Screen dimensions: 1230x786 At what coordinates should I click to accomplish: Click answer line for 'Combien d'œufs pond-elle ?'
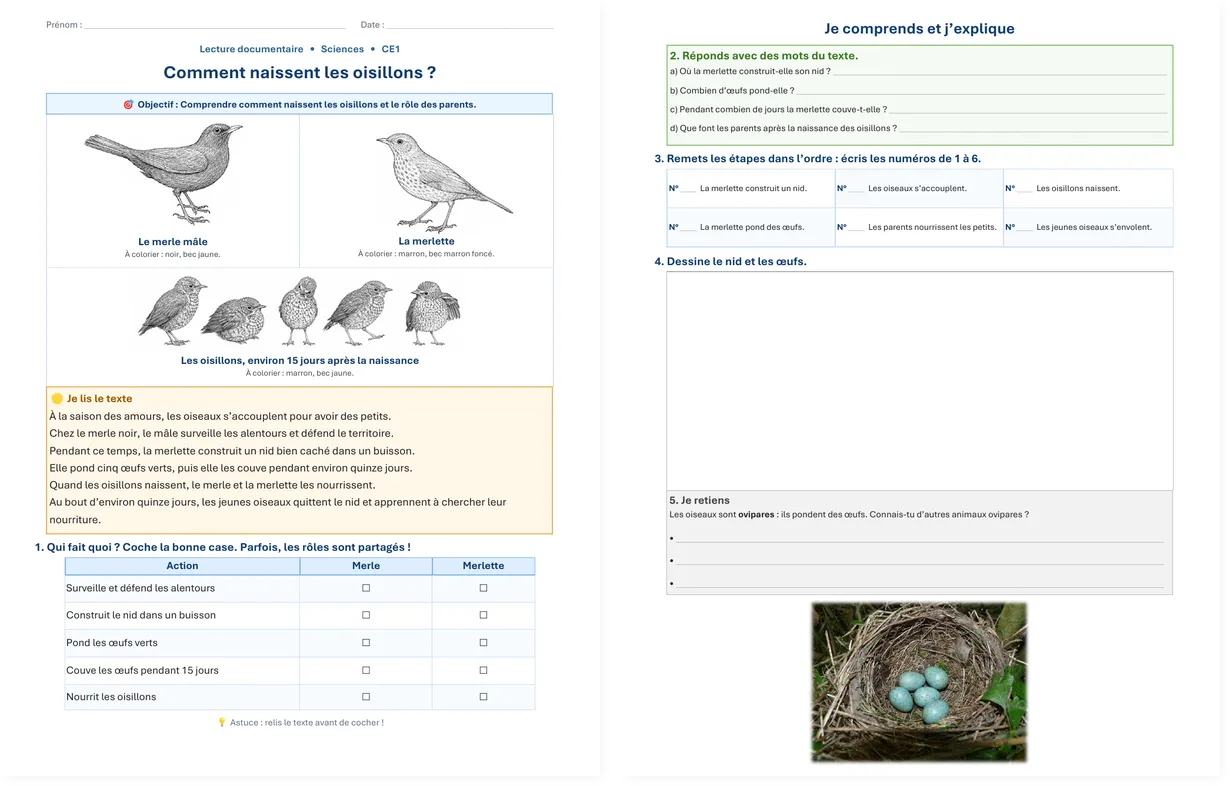click(981, 91)
